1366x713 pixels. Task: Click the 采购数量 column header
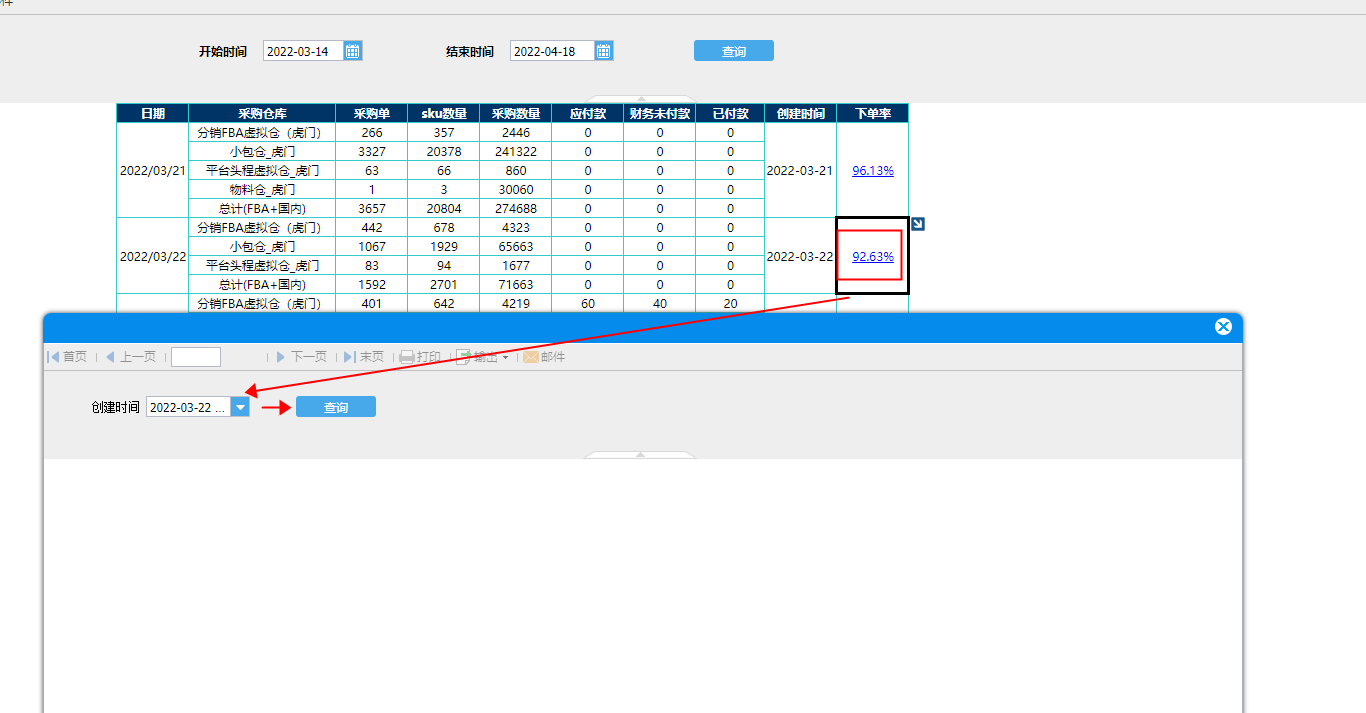coord(516,114)
